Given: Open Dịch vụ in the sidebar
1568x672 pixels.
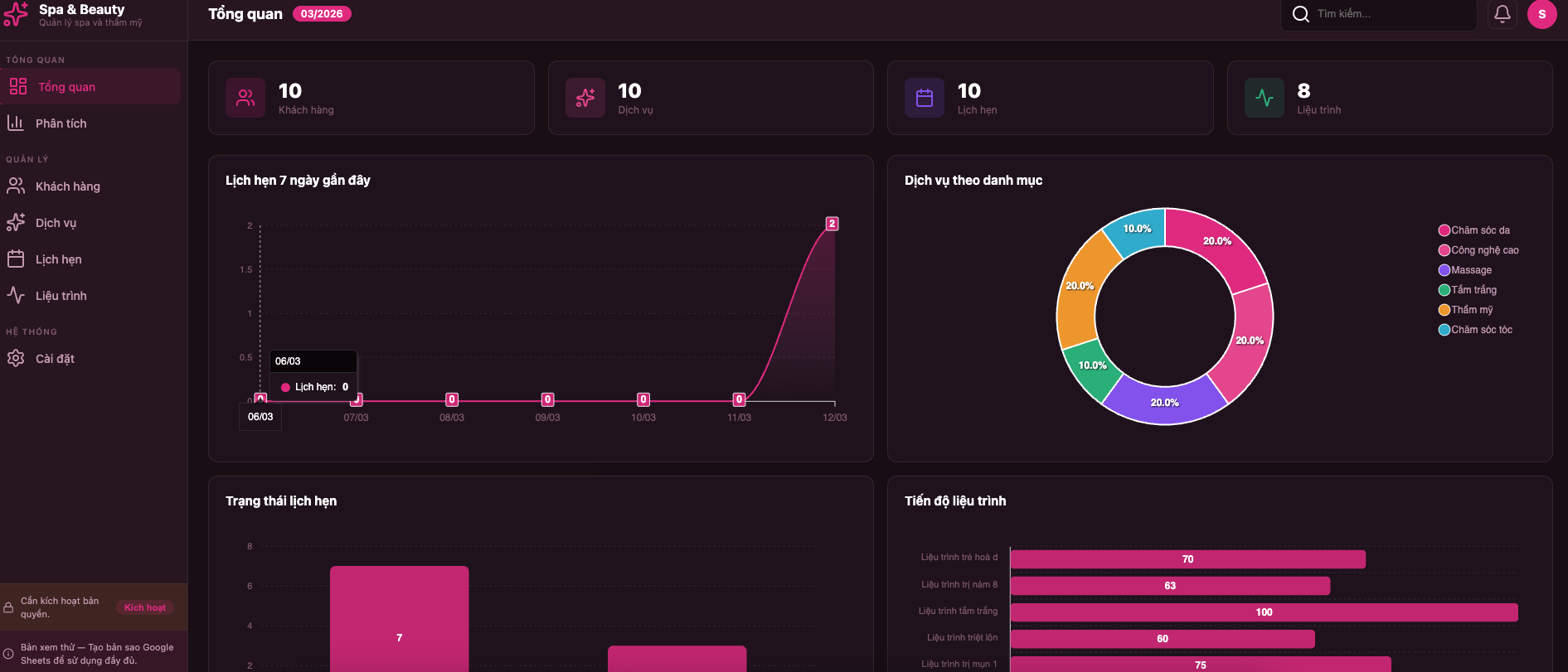Looking at the screenshot, I should [56, 223].
